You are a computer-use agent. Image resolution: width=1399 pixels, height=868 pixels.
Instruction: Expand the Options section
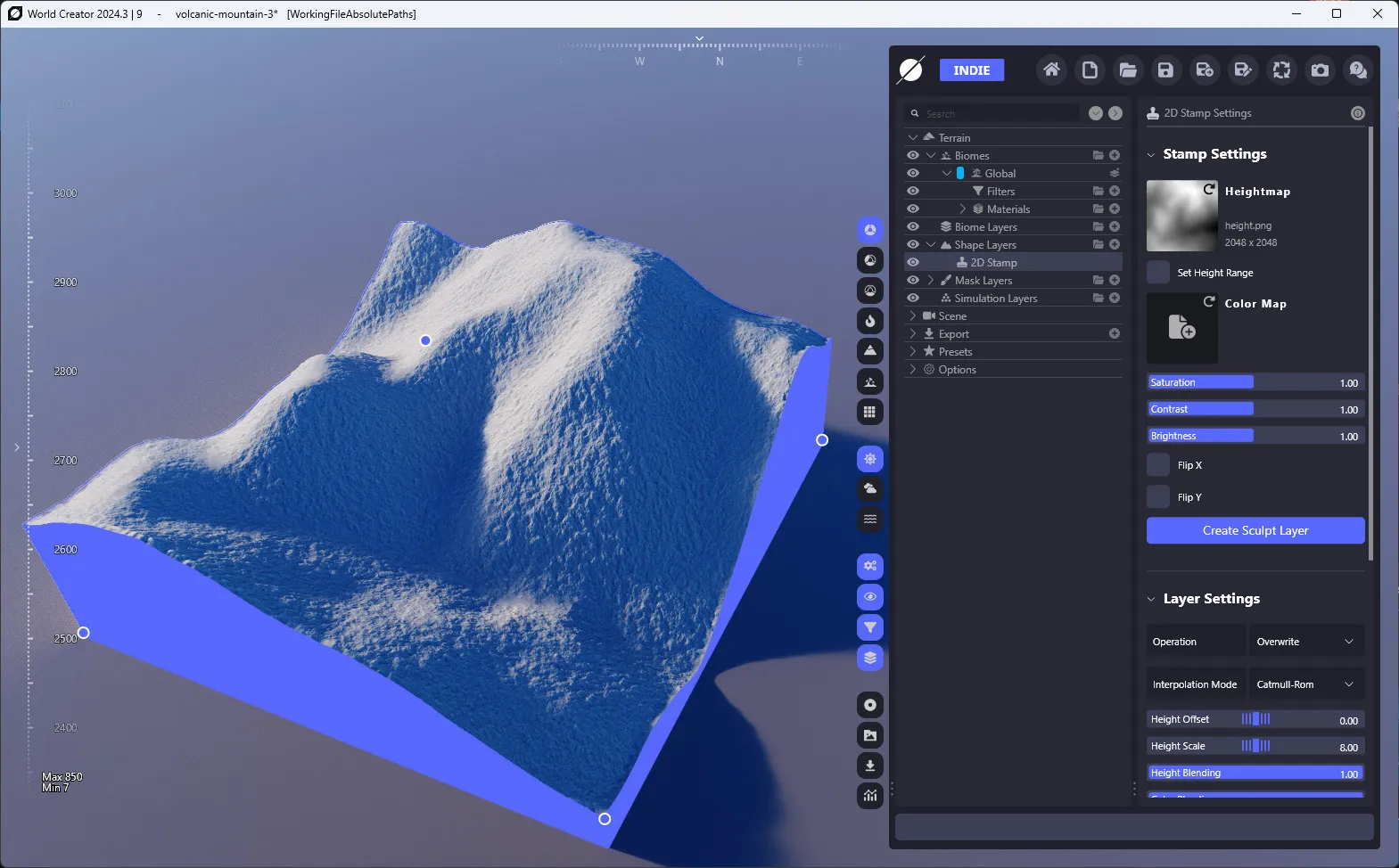[x=913, y=369]
